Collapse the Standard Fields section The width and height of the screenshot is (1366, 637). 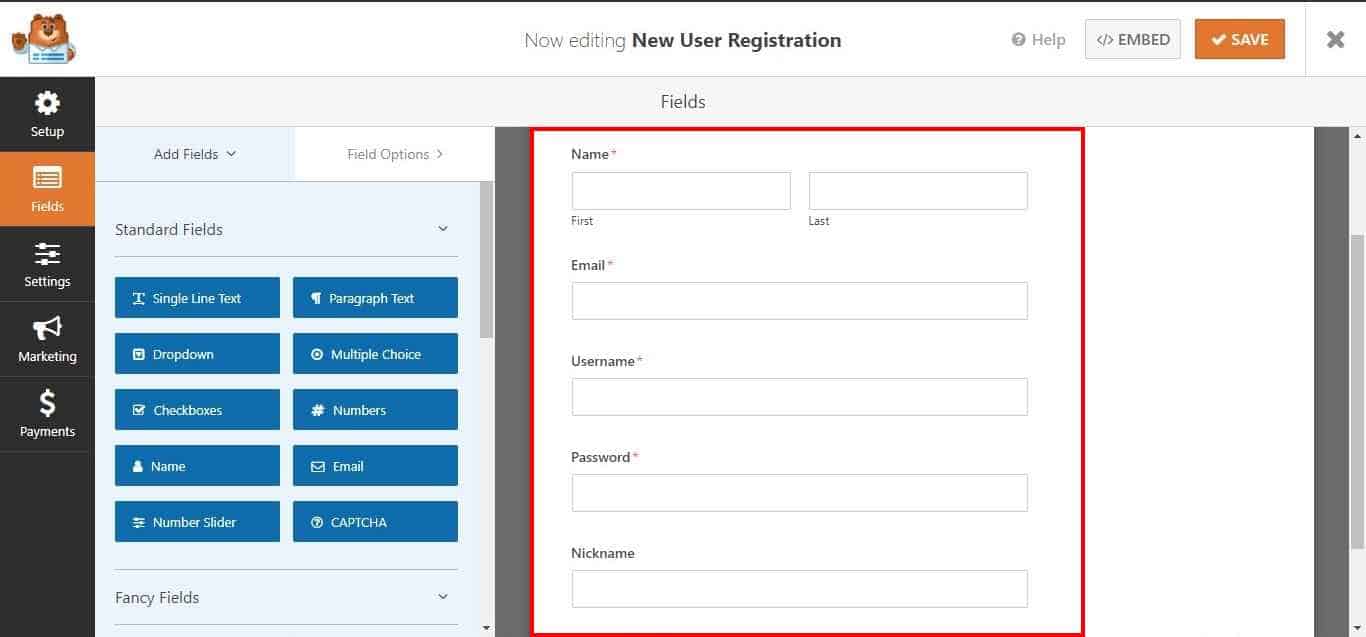(443, 229)
